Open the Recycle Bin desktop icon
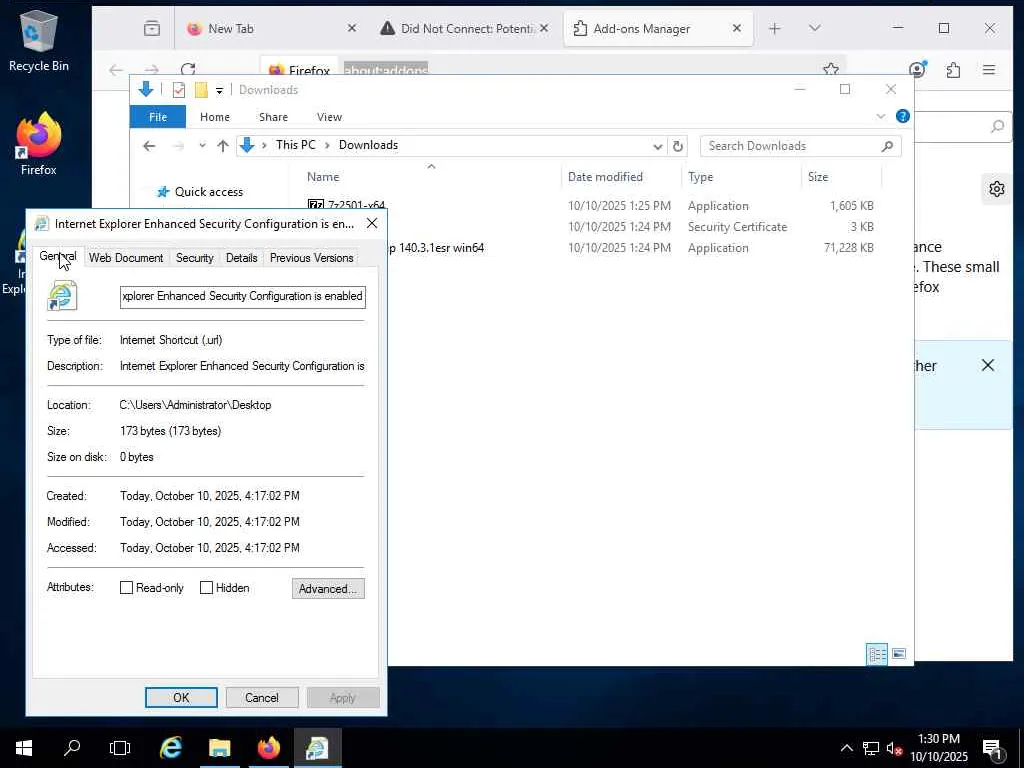Viewport: 1024px width, 768px height. pos(39,41)
